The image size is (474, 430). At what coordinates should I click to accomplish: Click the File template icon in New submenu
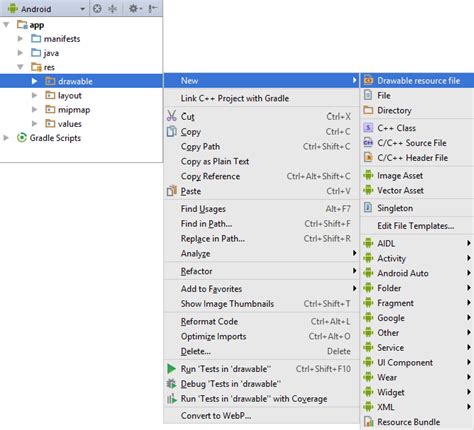tap(368, 95)
